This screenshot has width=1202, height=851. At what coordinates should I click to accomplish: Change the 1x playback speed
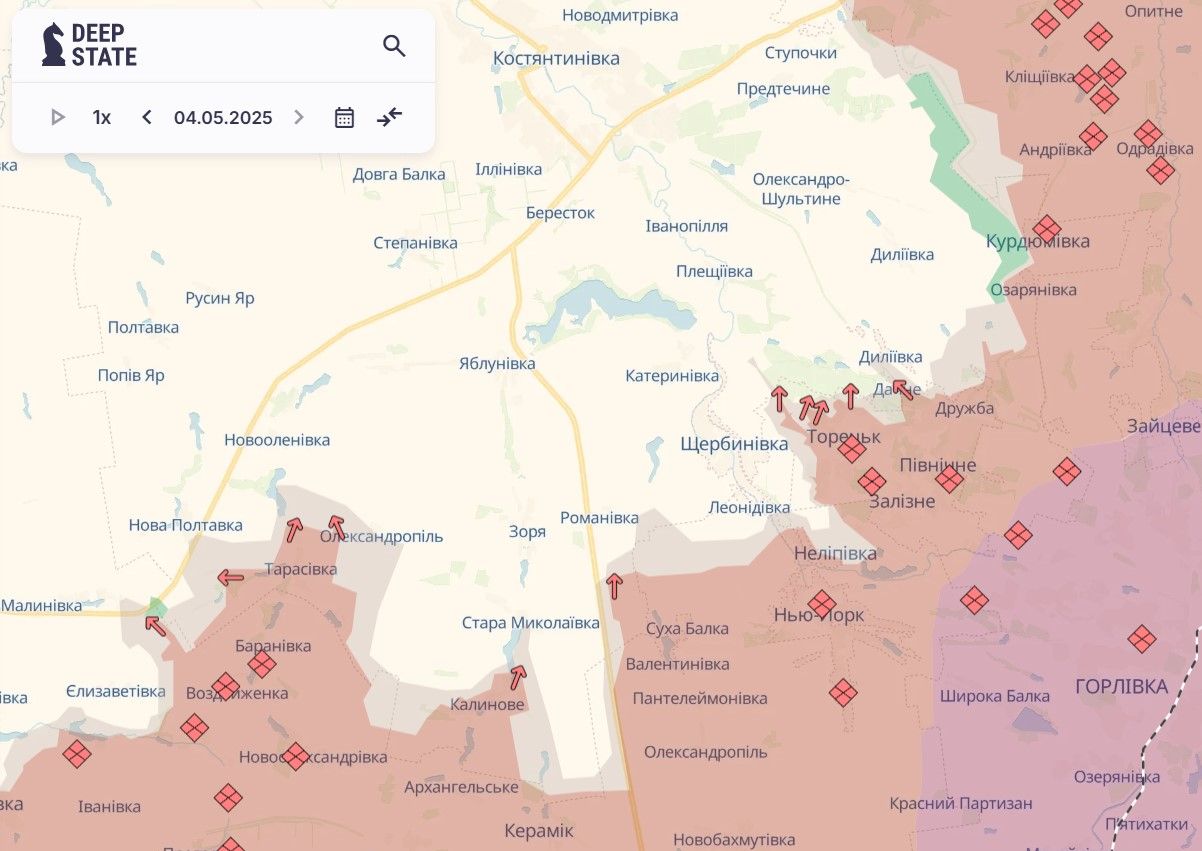[102, 118]
